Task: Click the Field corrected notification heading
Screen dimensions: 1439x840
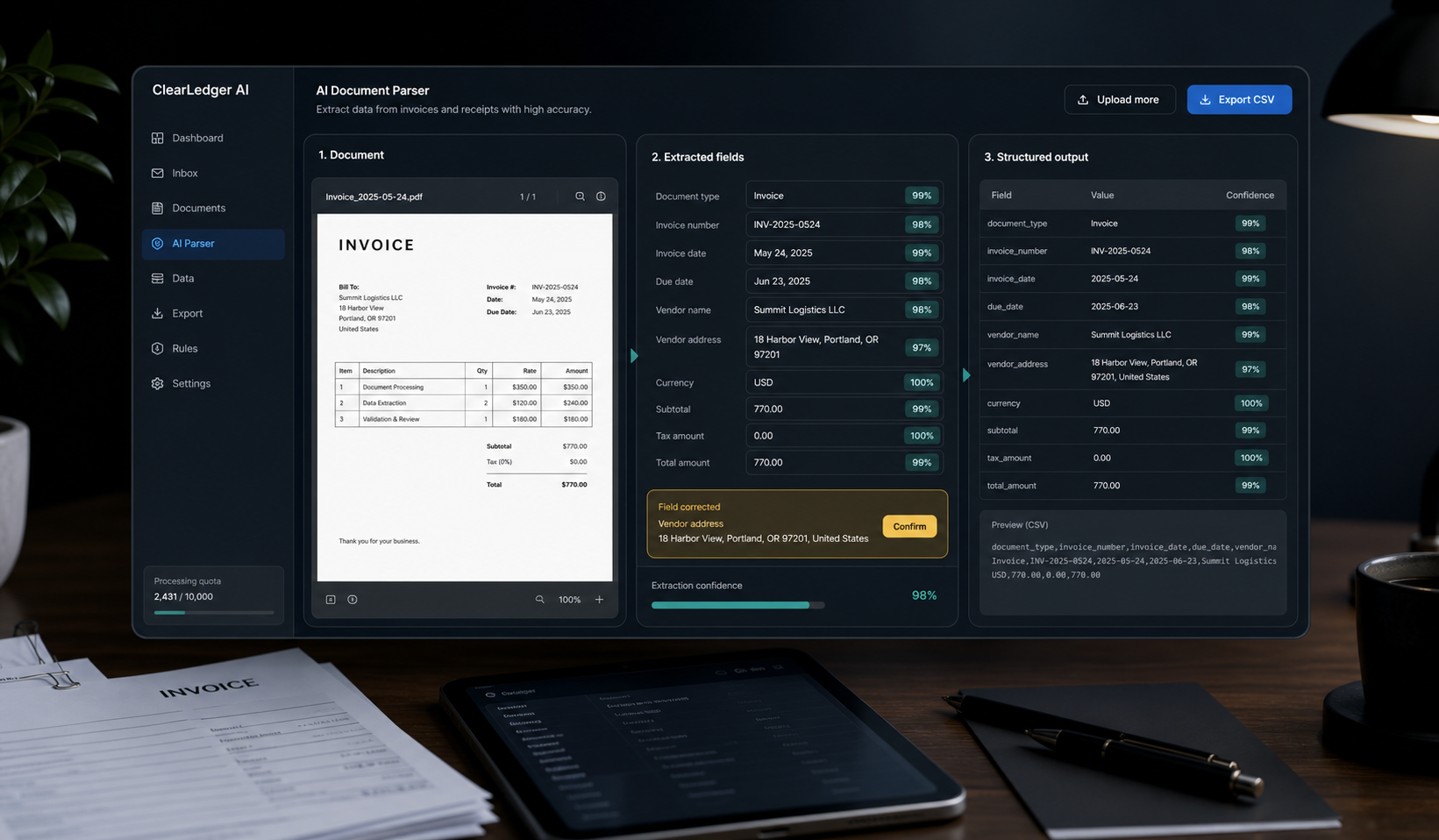Action: 689,507
